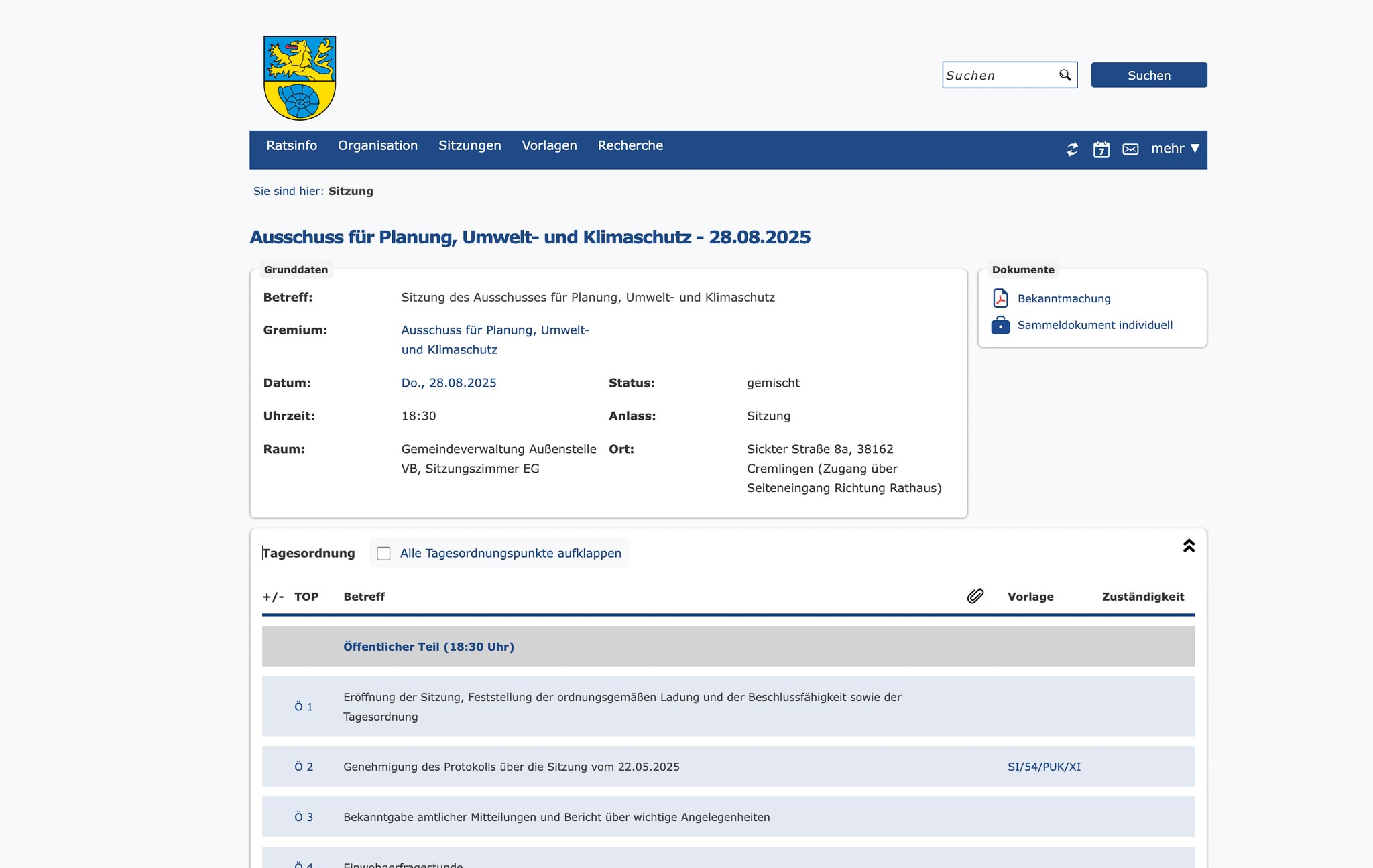Expand the mehr dropdown menu

pos(1175,149)
